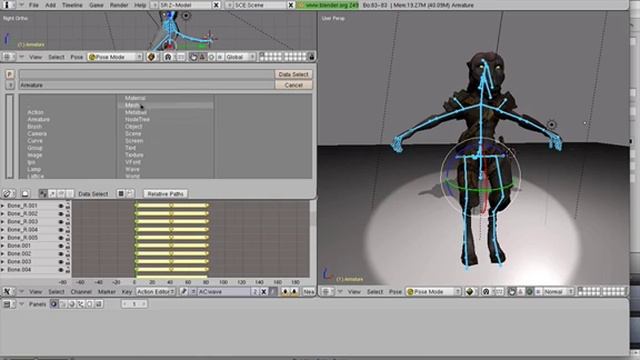Expand Bone_R.003 channel
Screen dimensions: 640x360
point(3,222)
